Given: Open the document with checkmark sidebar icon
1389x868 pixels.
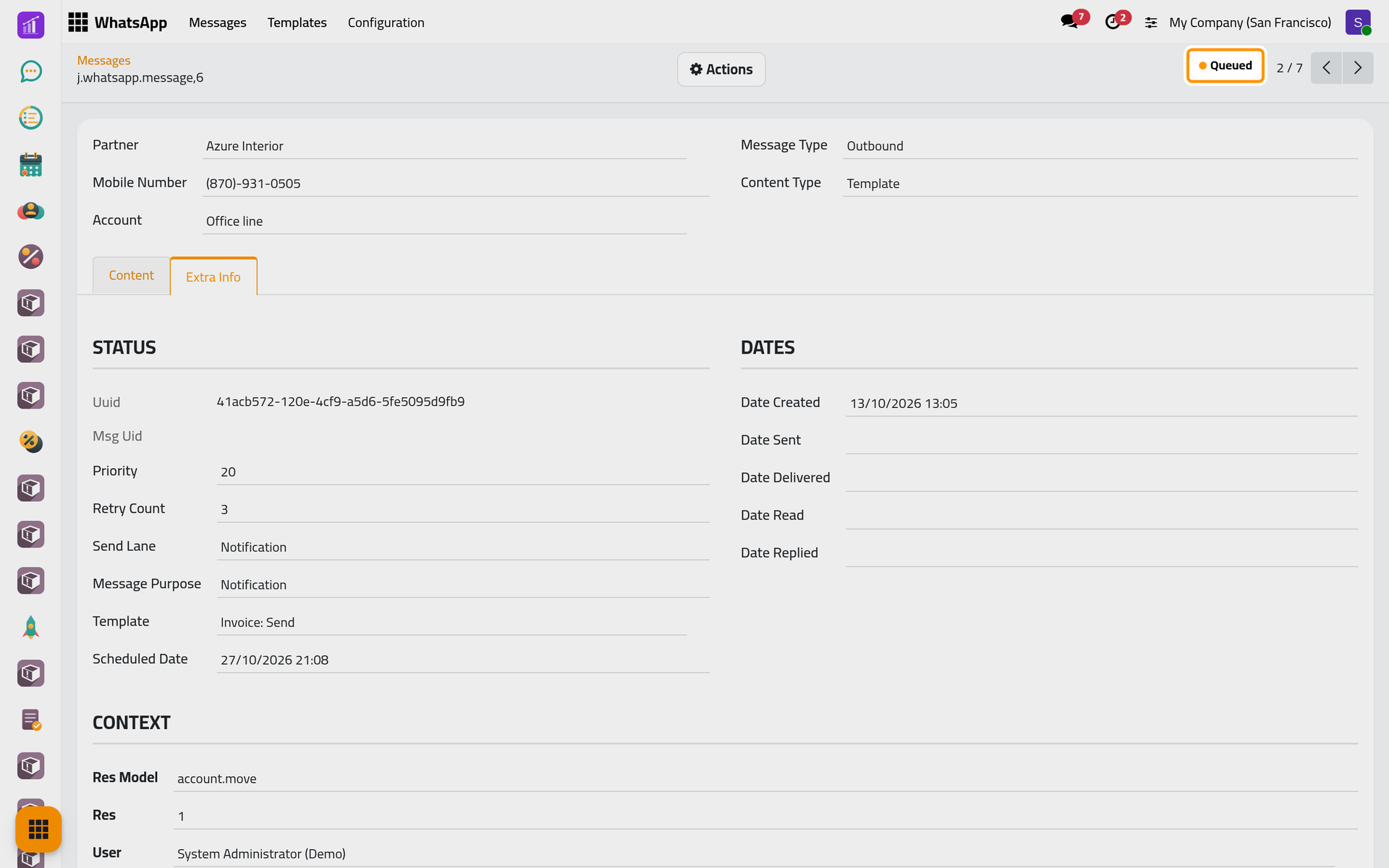Looking at the screenshot, I should coord(30,720).
